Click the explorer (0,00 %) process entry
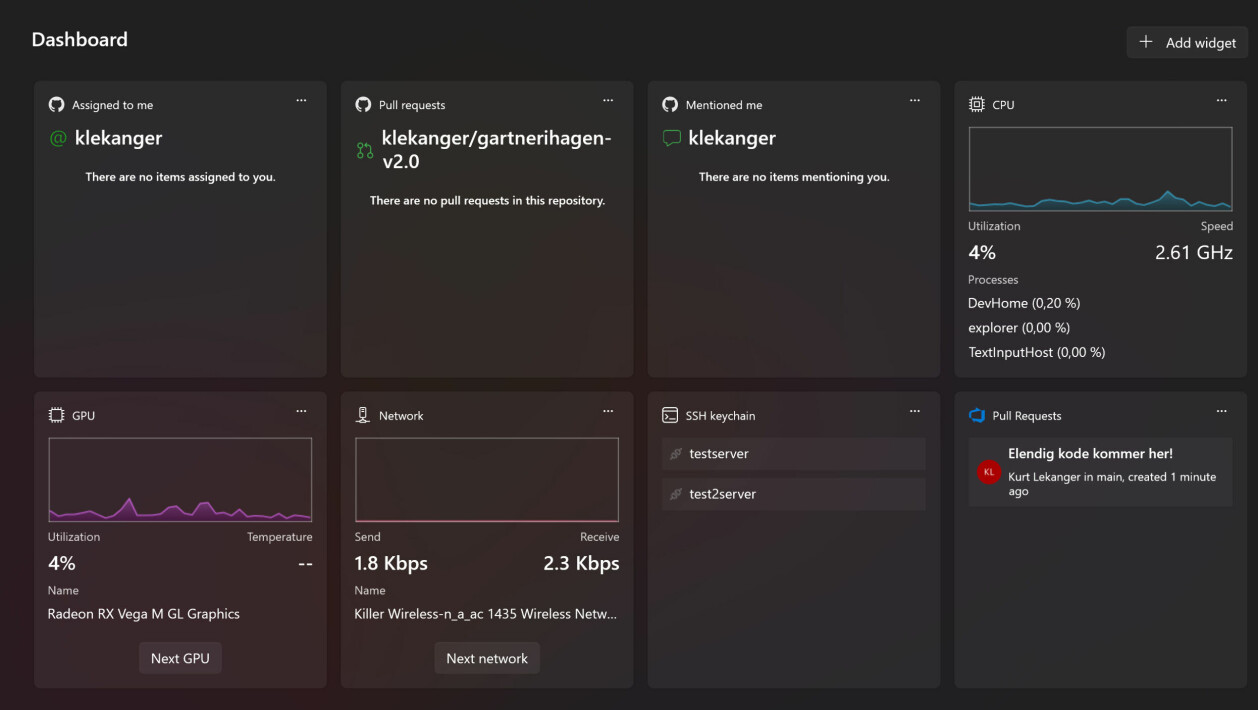 coord(1019,328)
